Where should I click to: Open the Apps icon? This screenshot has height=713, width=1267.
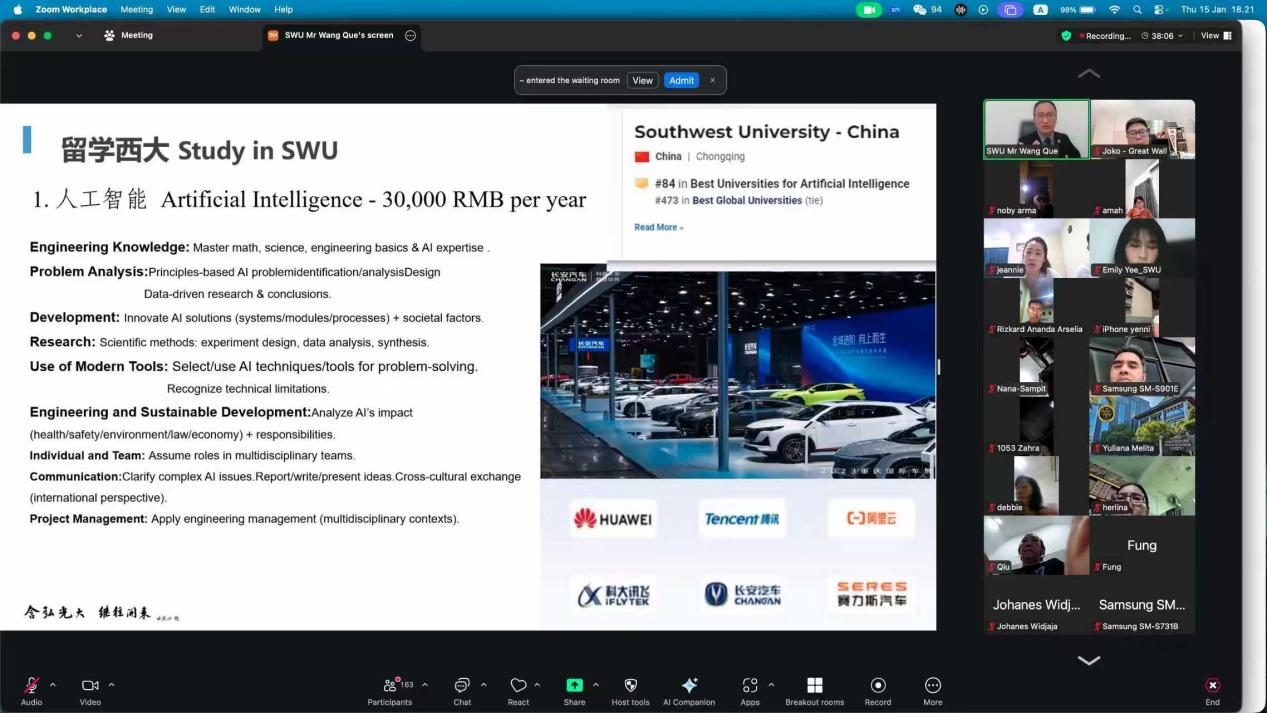click(750, 686)
